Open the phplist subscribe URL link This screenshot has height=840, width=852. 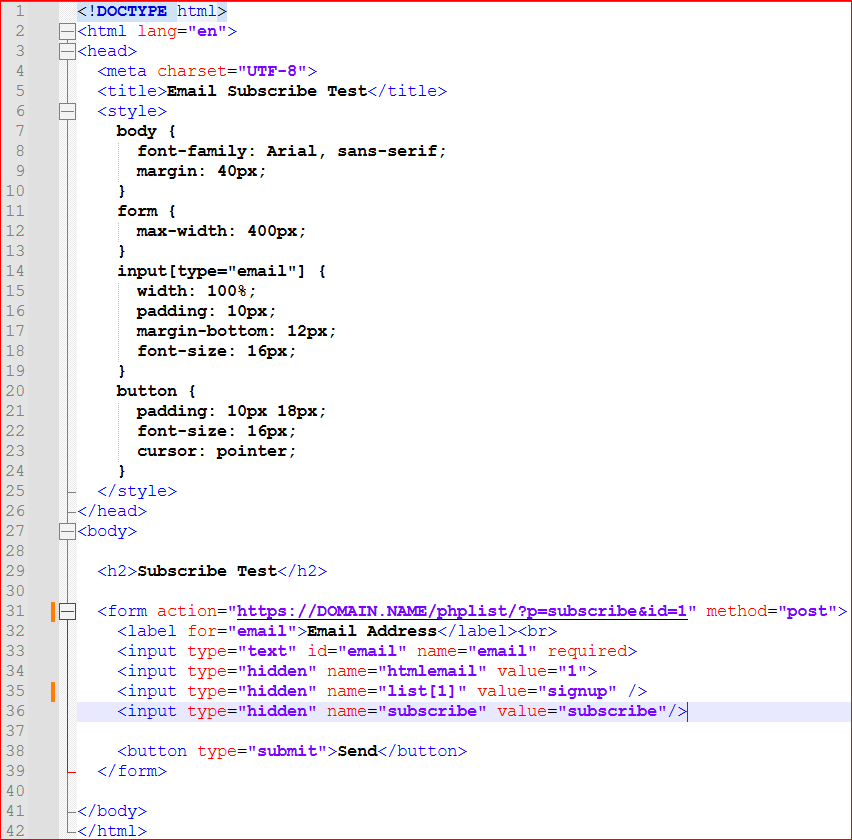[x=461, y=611]
